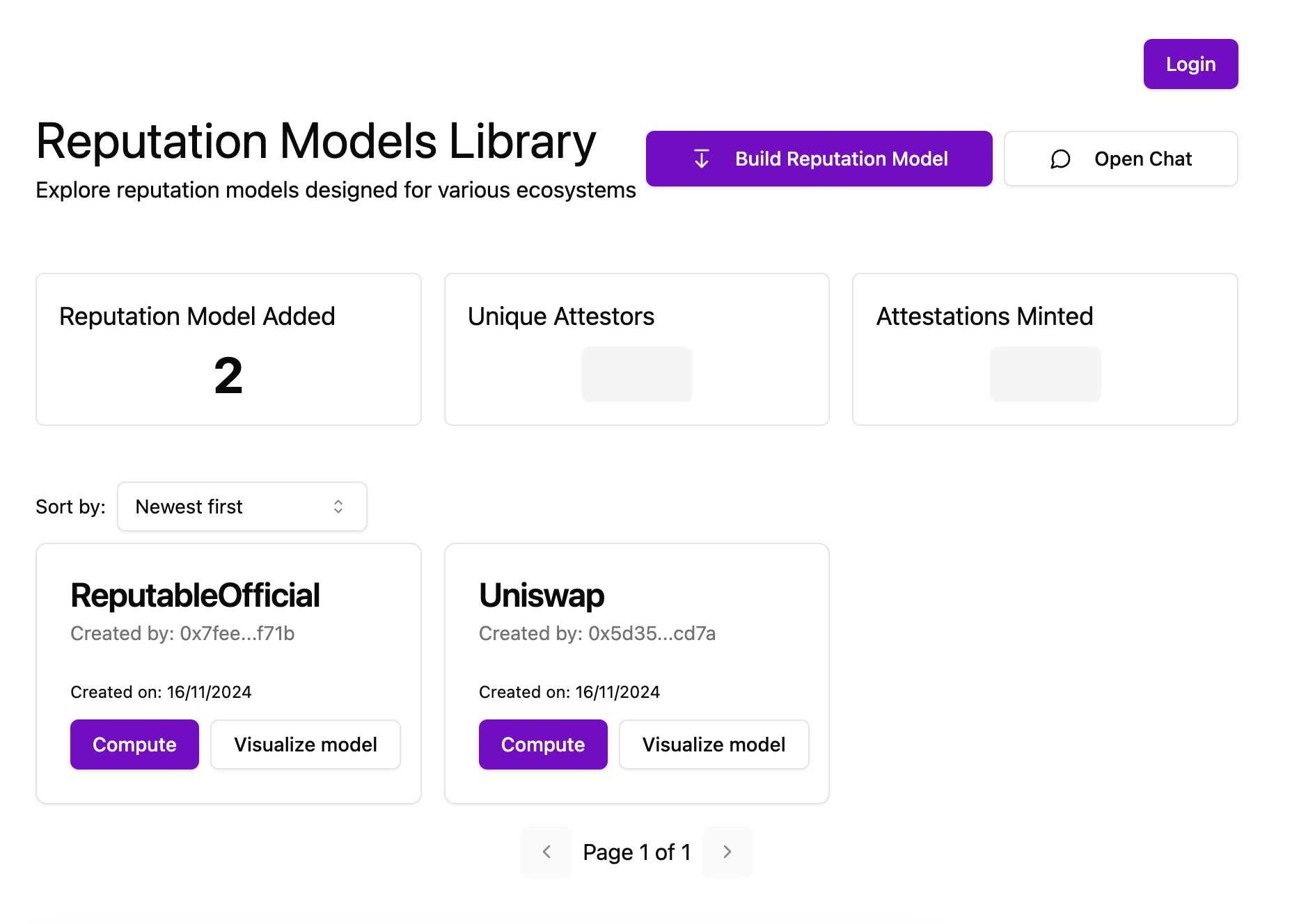Go to previous page with left chevron
This screenshot has height=924, width=1299.
tap(546, 852)
